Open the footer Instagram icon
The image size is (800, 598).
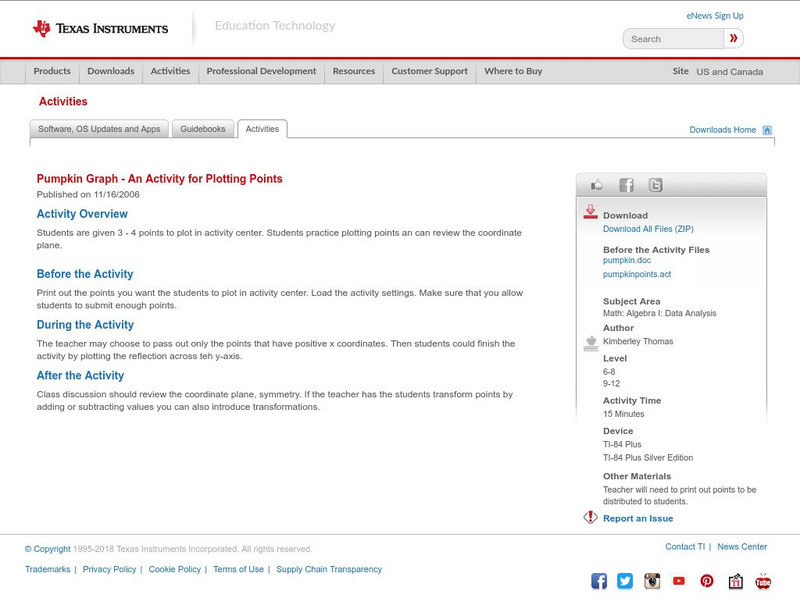click(x=652, y=581)
